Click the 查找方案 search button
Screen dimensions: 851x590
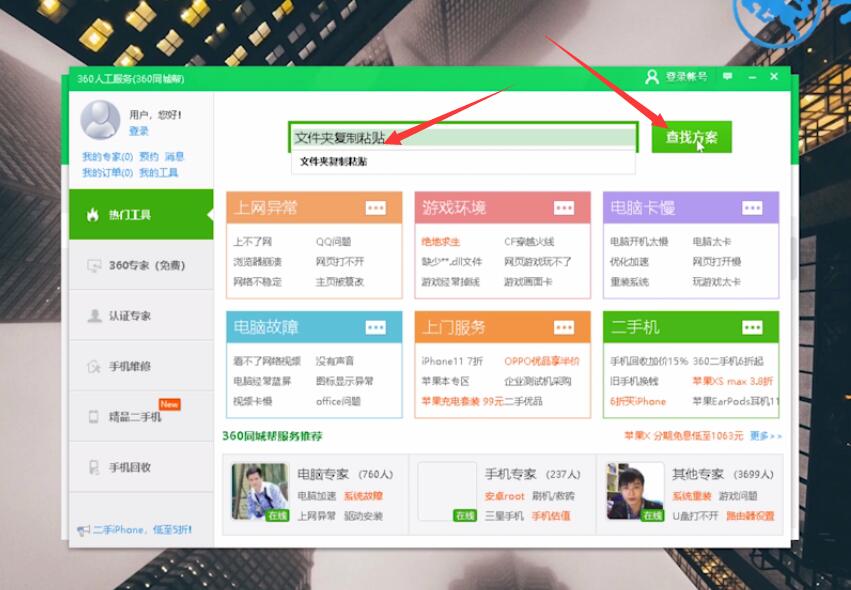[x=691, y=137]
